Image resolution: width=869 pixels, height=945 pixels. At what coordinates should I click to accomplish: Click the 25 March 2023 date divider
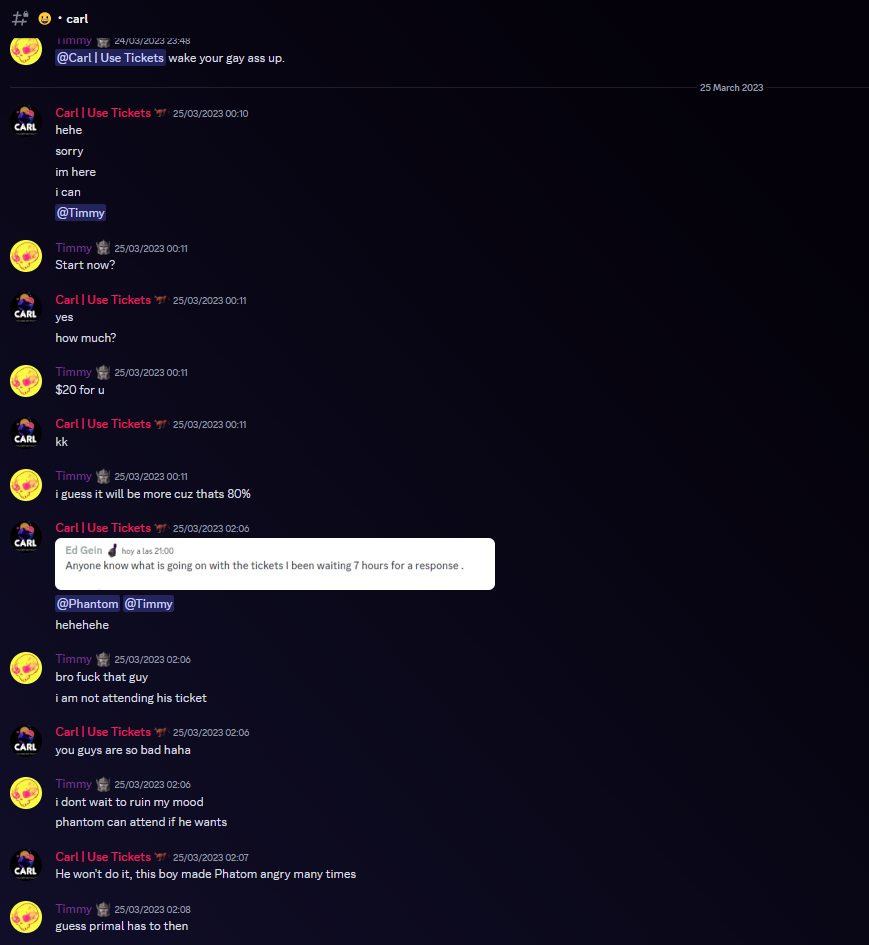[x=731, y=88]
